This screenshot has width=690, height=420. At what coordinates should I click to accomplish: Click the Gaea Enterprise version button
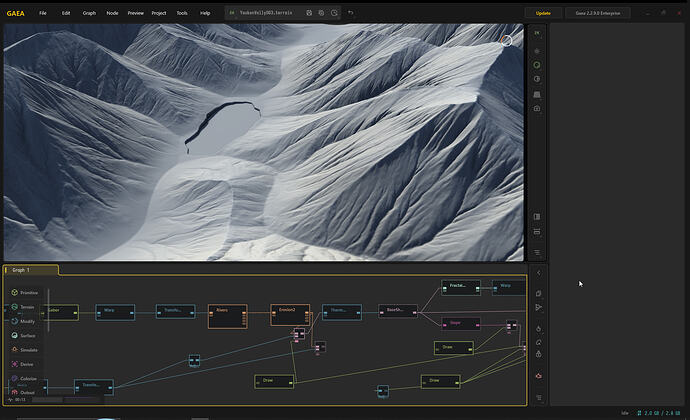coord(598,13)
